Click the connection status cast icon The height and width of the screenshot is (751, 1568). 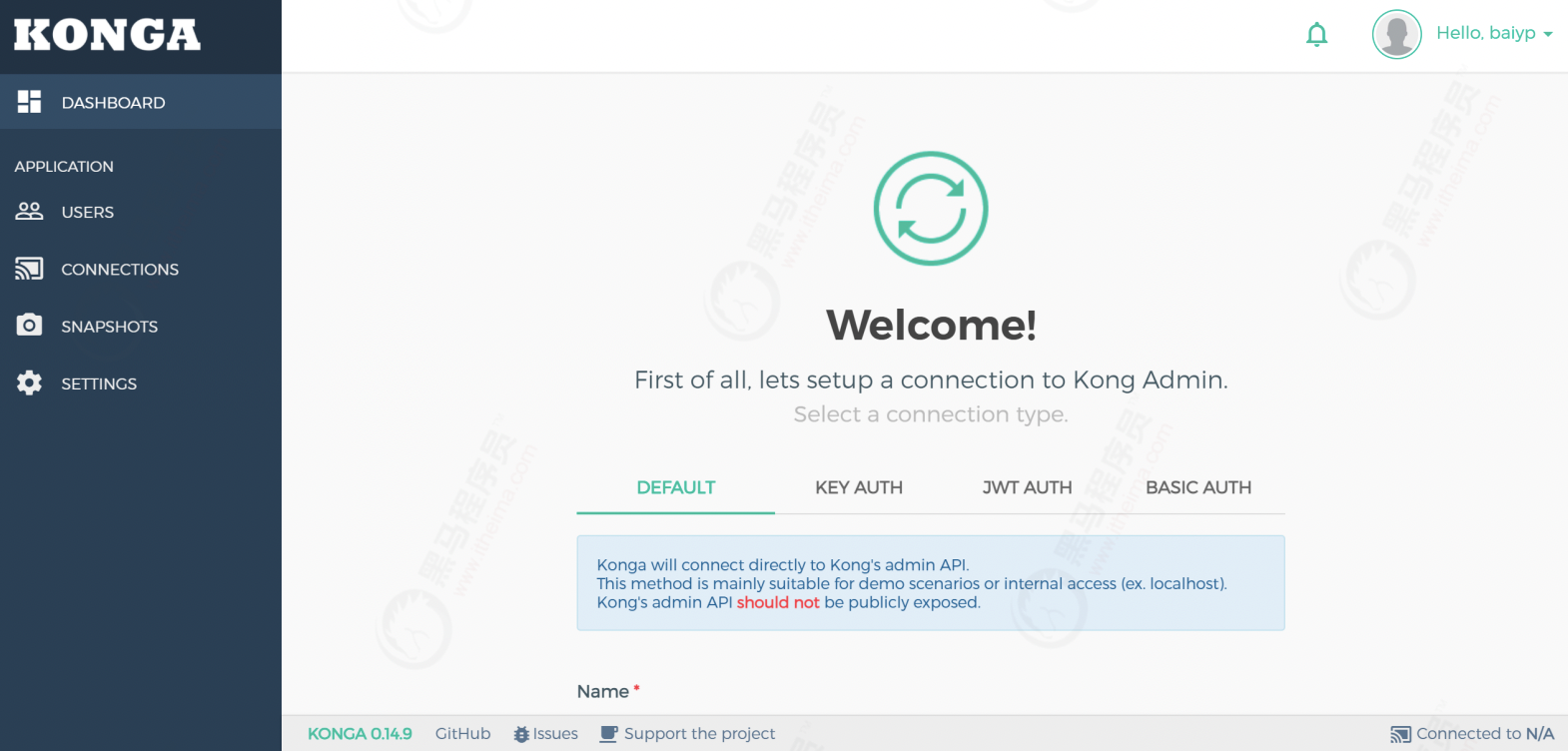click(x=1401, y=735)
